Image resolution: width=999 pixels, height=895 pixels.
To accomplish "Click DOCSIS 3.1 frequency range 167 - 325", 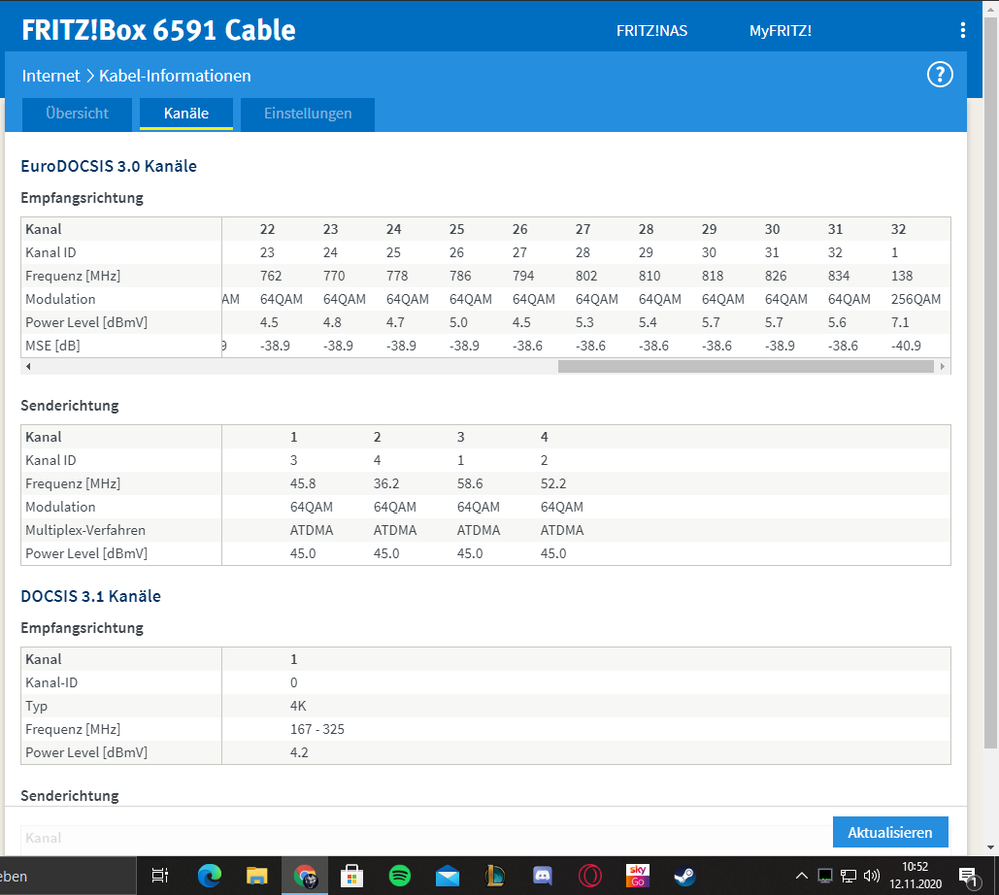I will point(317,729).
